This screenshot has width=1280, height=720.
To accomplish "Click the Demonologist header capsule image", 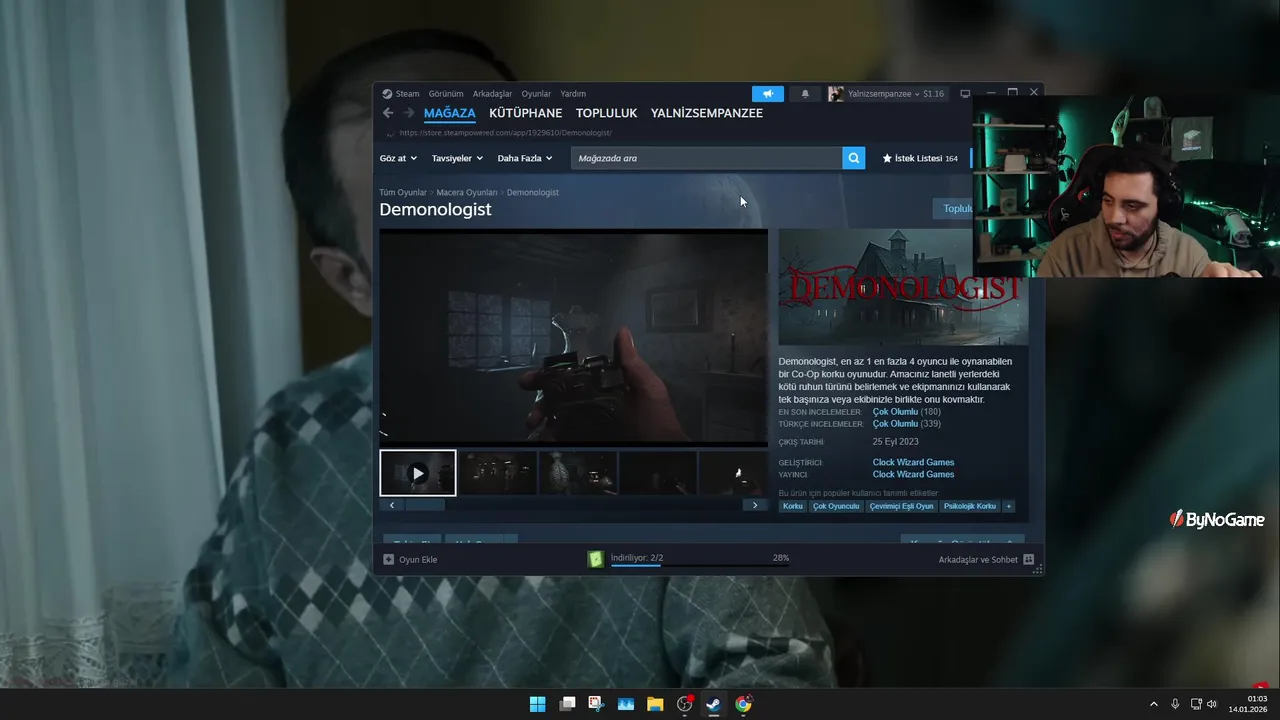I will pos(903,287).
